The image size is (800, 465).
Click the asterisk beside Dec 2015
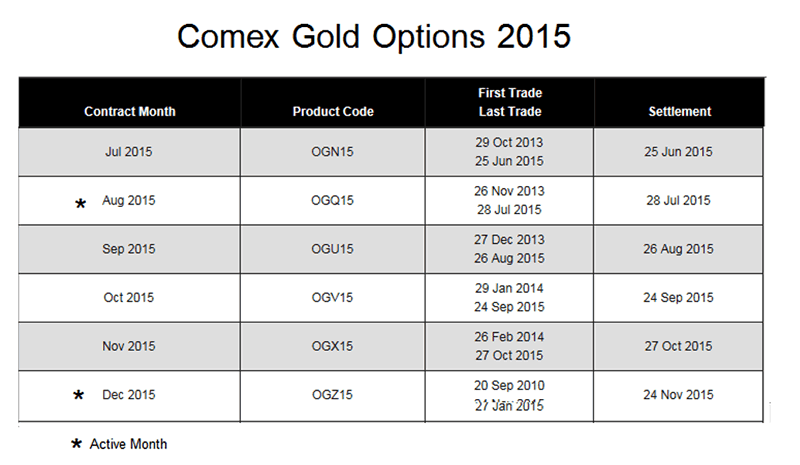pos(80,396)
